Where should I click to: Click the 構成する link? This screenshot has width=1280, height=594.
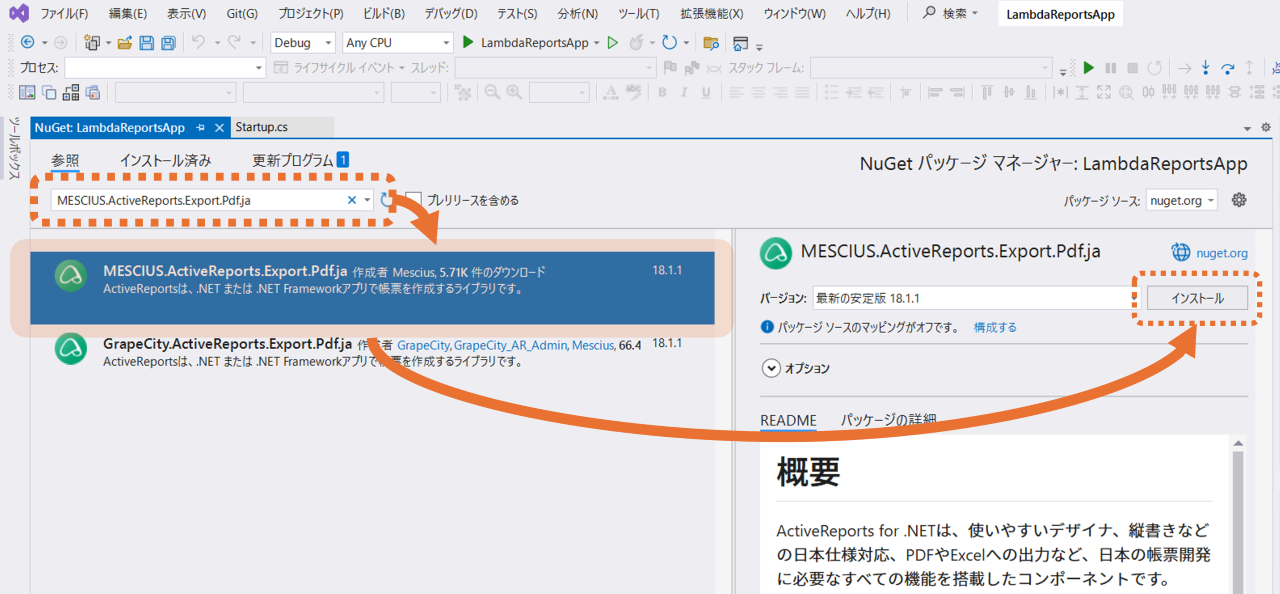[x=995, y=327]
